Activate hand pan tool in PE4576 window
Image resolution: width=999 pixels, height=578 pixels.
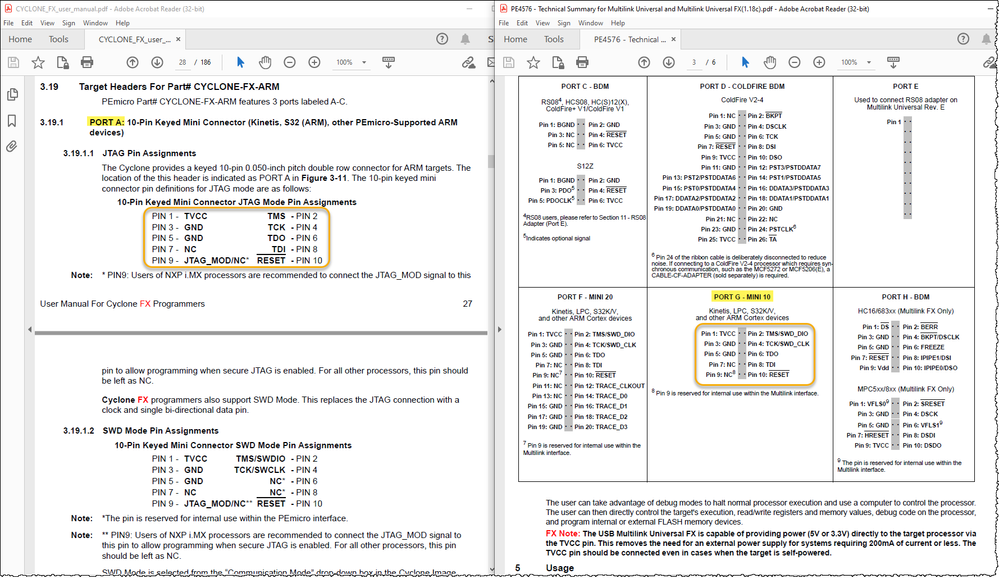pyautogui.click(x=770, y=62)
